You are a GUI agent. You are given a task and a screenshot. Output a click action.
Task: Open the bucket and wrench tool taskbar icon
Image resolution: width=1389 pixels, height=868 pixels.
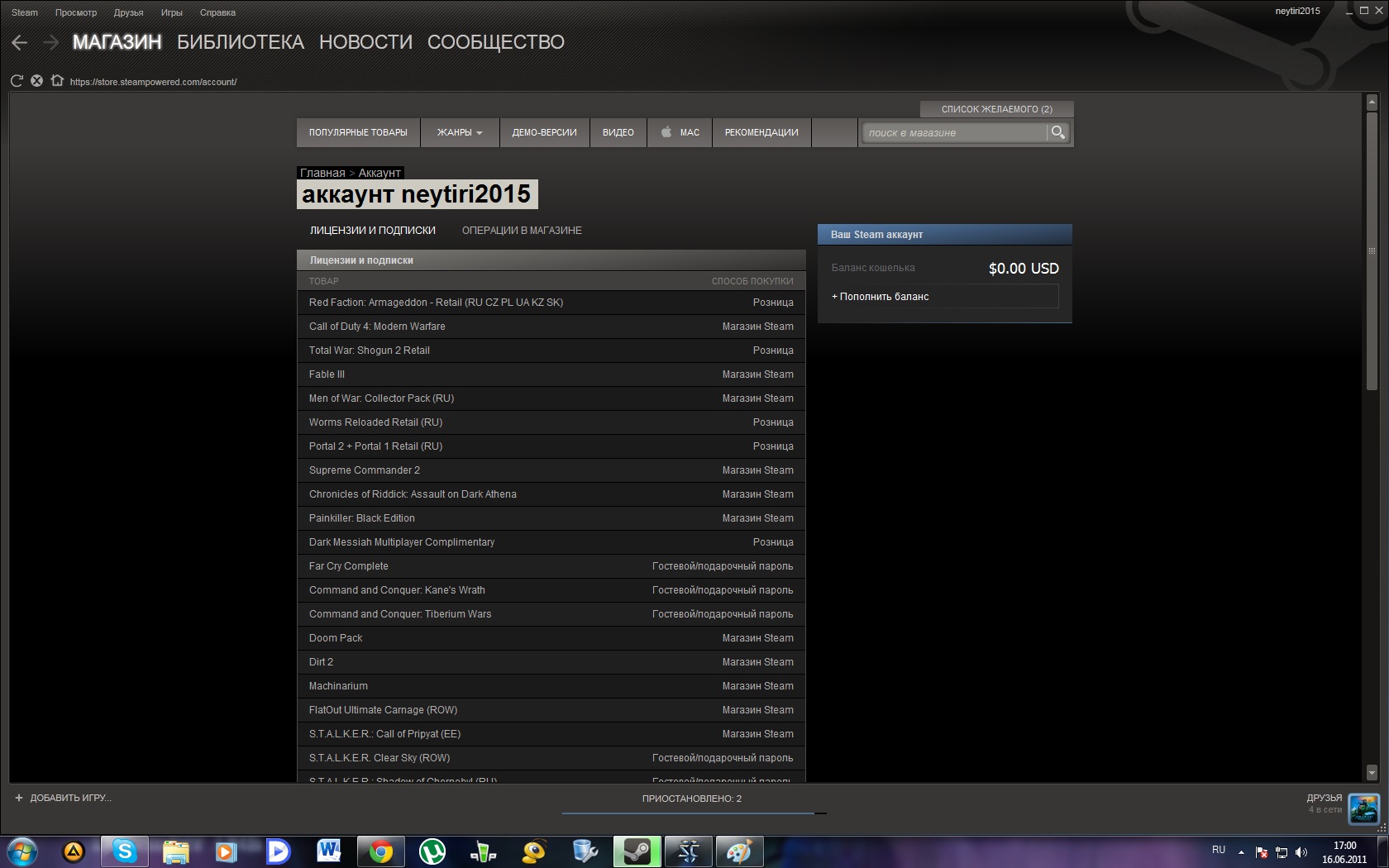coord(585,851)
